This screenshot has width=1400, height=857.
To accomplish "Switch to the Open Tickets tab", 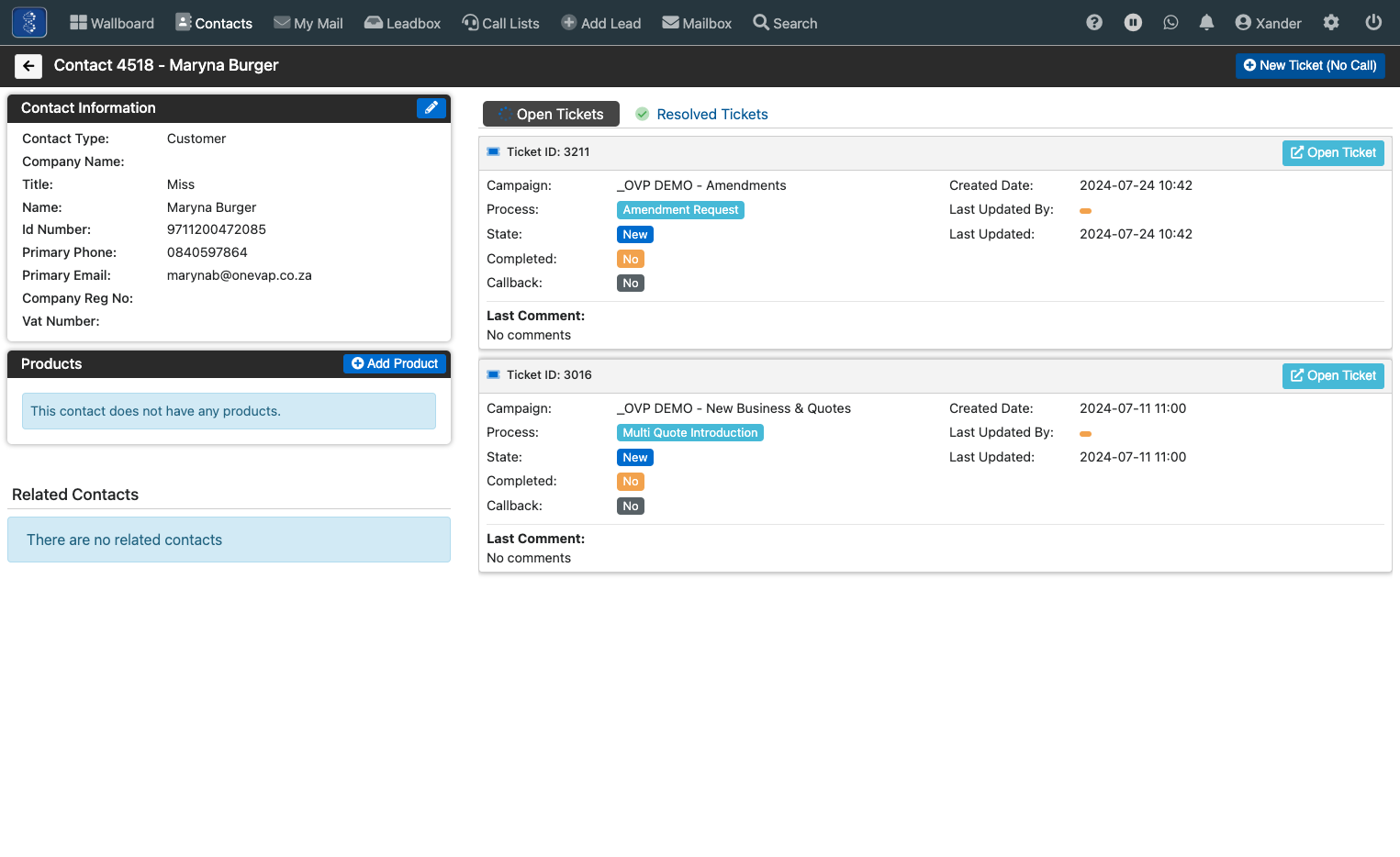I will [551, 114].
